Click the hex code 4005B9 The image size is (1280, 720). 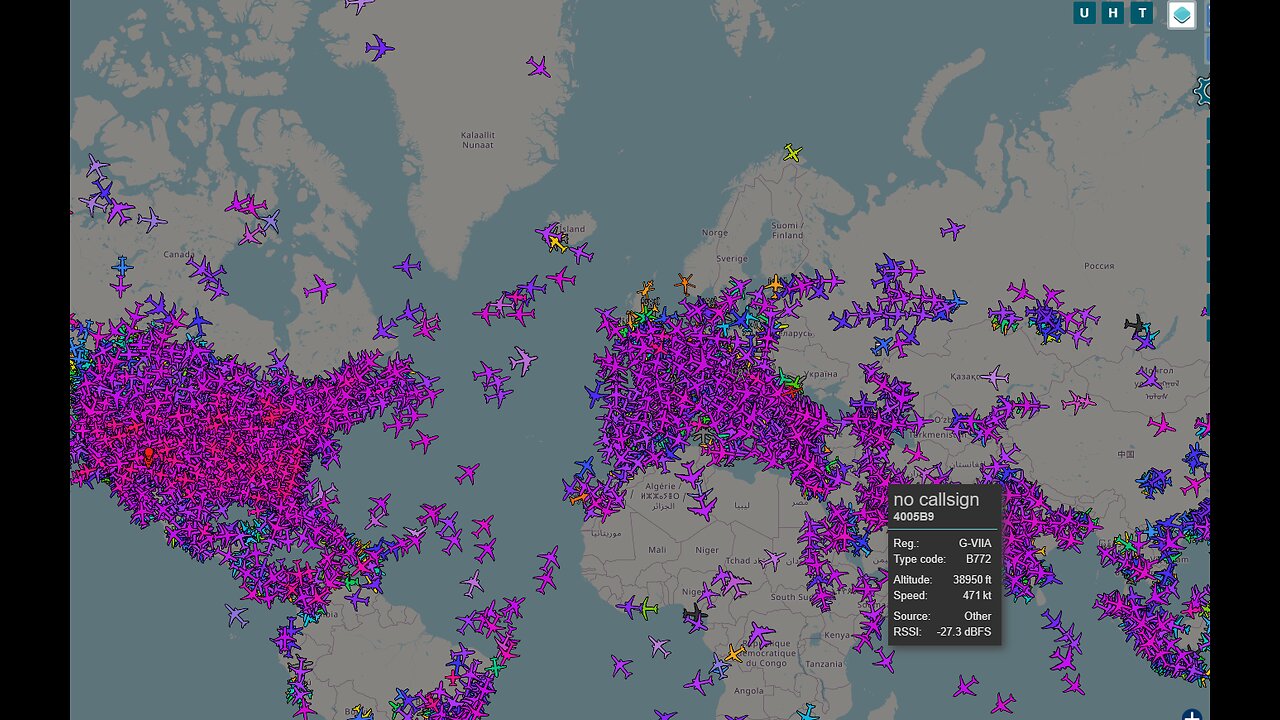tap(914, 517)
